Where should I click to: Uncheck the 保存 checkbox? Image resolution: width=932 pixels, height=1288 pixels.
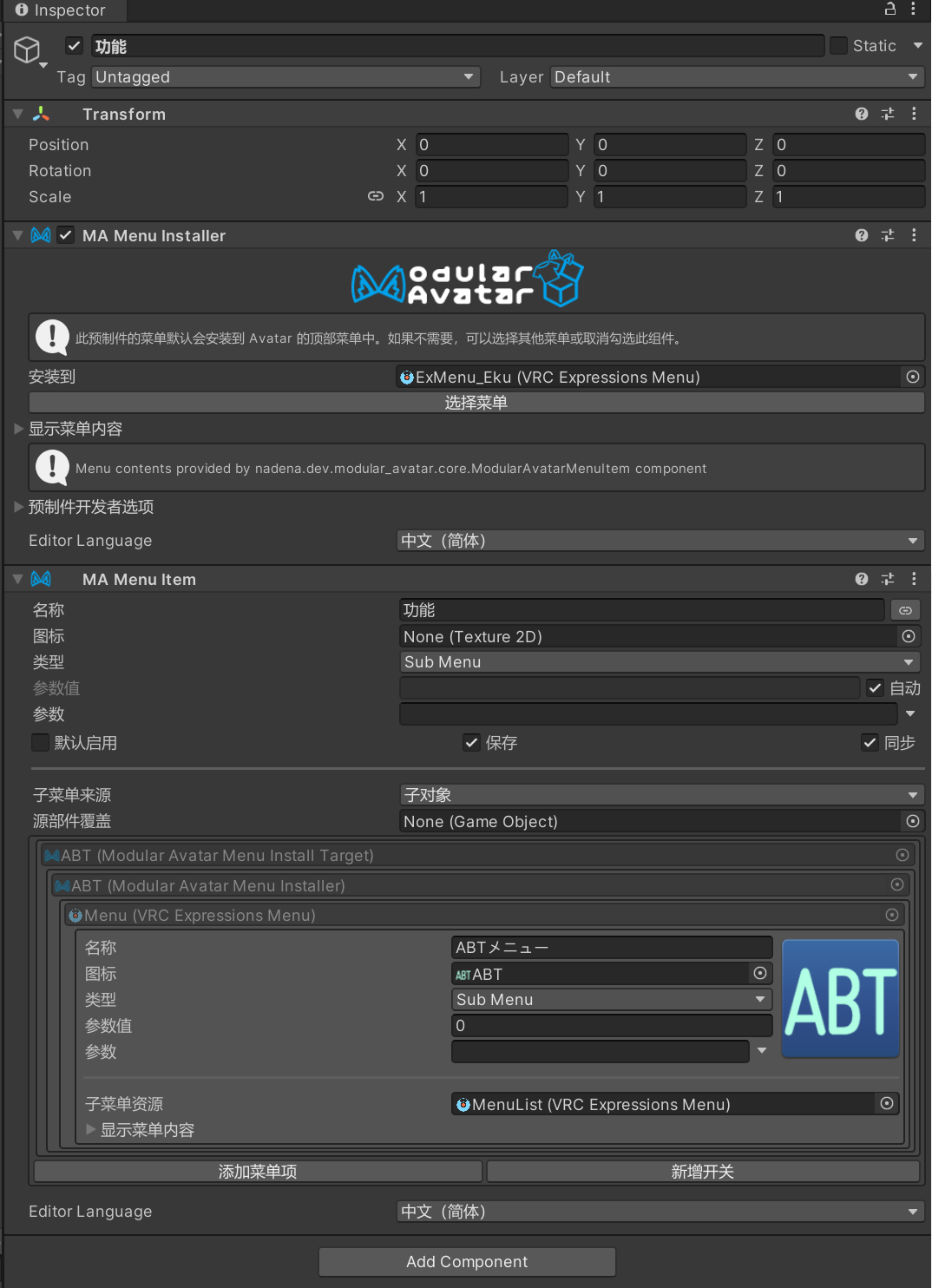(x=471, y=742)
